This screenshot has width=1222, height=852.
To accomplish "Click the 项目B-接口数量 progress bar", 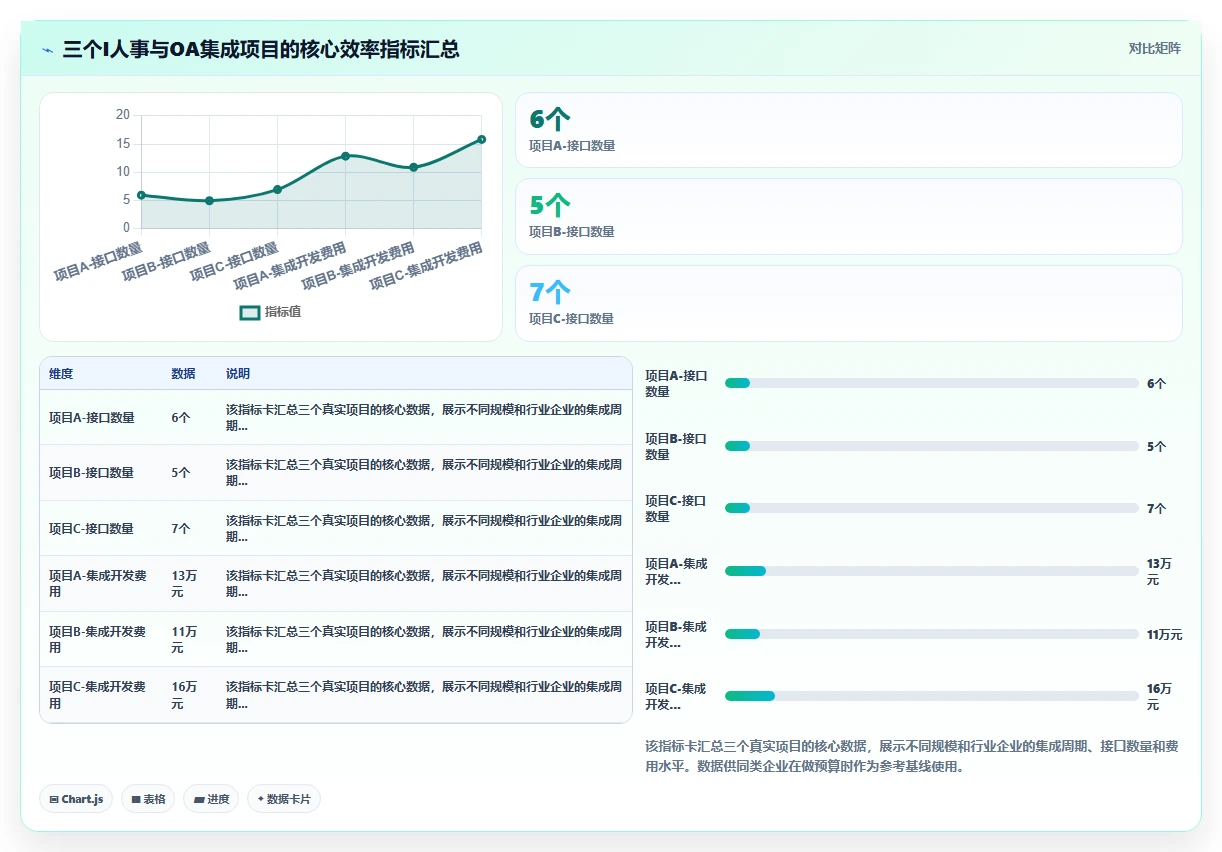I will (x=931, y=446).
